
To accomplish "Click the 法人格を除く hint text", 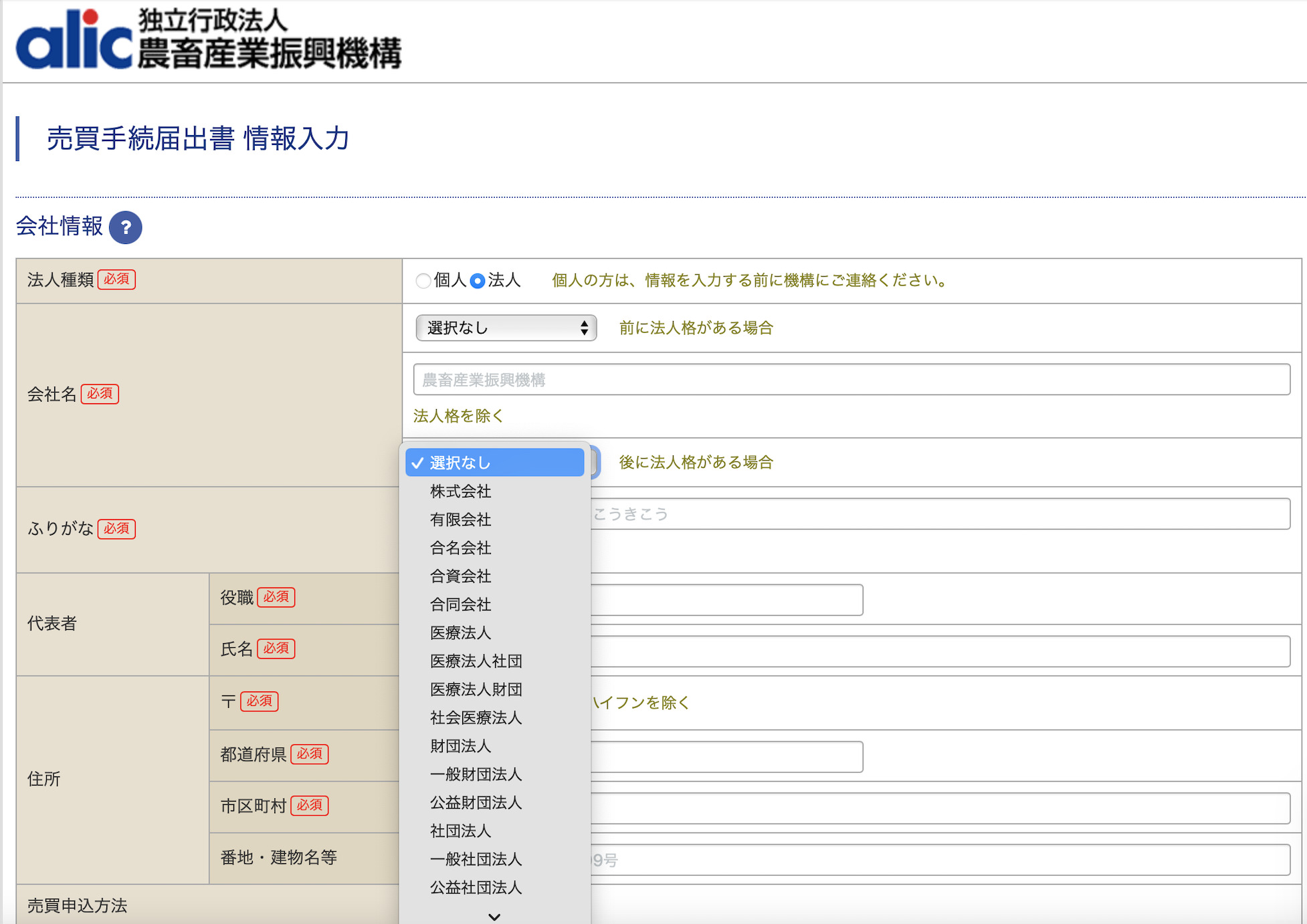I will 458,416.
